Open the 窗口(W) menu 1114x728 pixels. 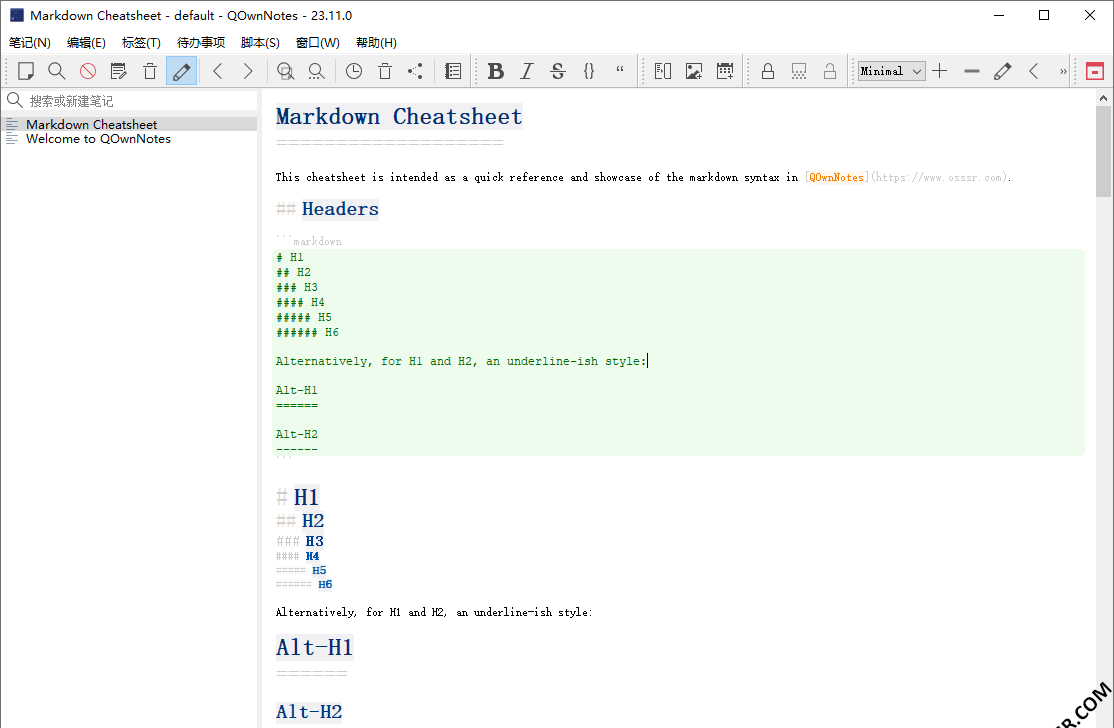point(318,43)
